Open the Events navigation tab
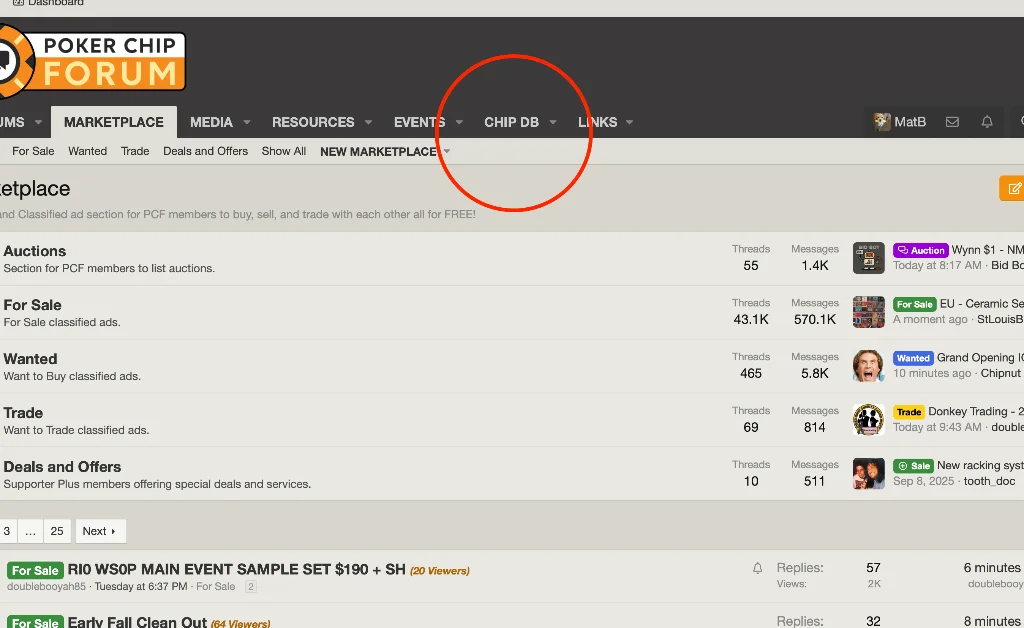Viewport: 1024px width, 628px height. [419, 122]
